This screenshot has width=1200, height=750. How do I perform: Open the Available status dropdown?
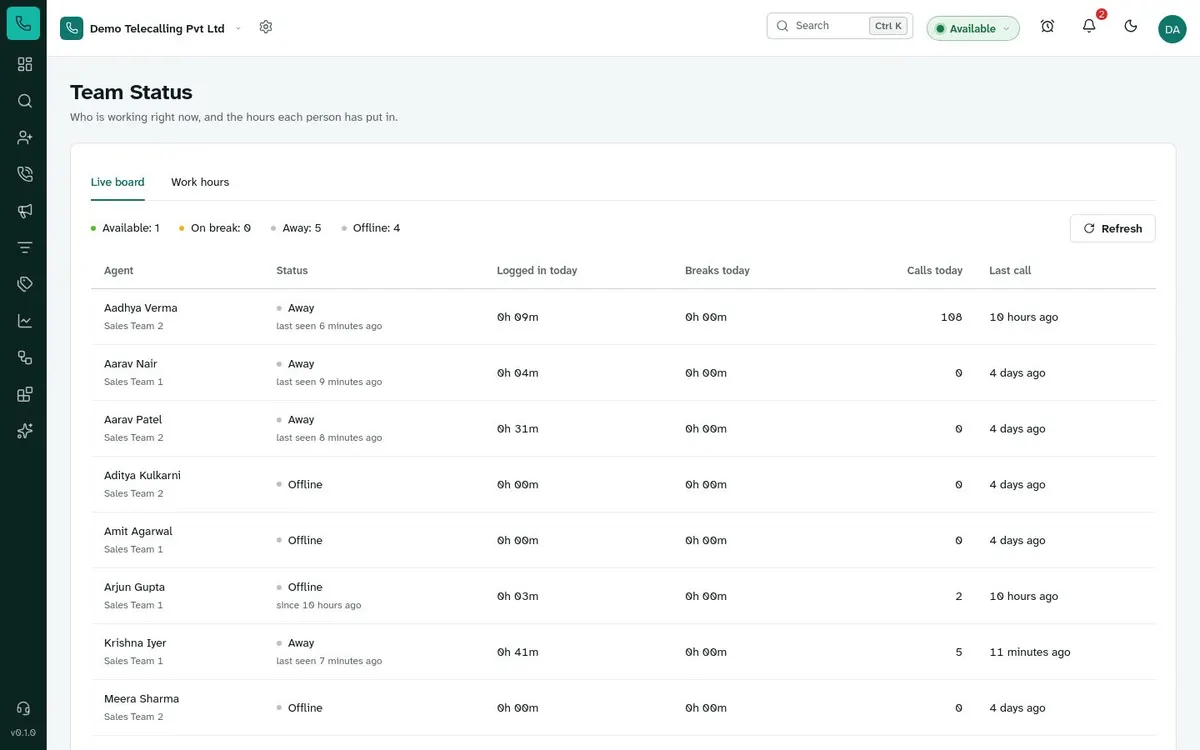973,28
